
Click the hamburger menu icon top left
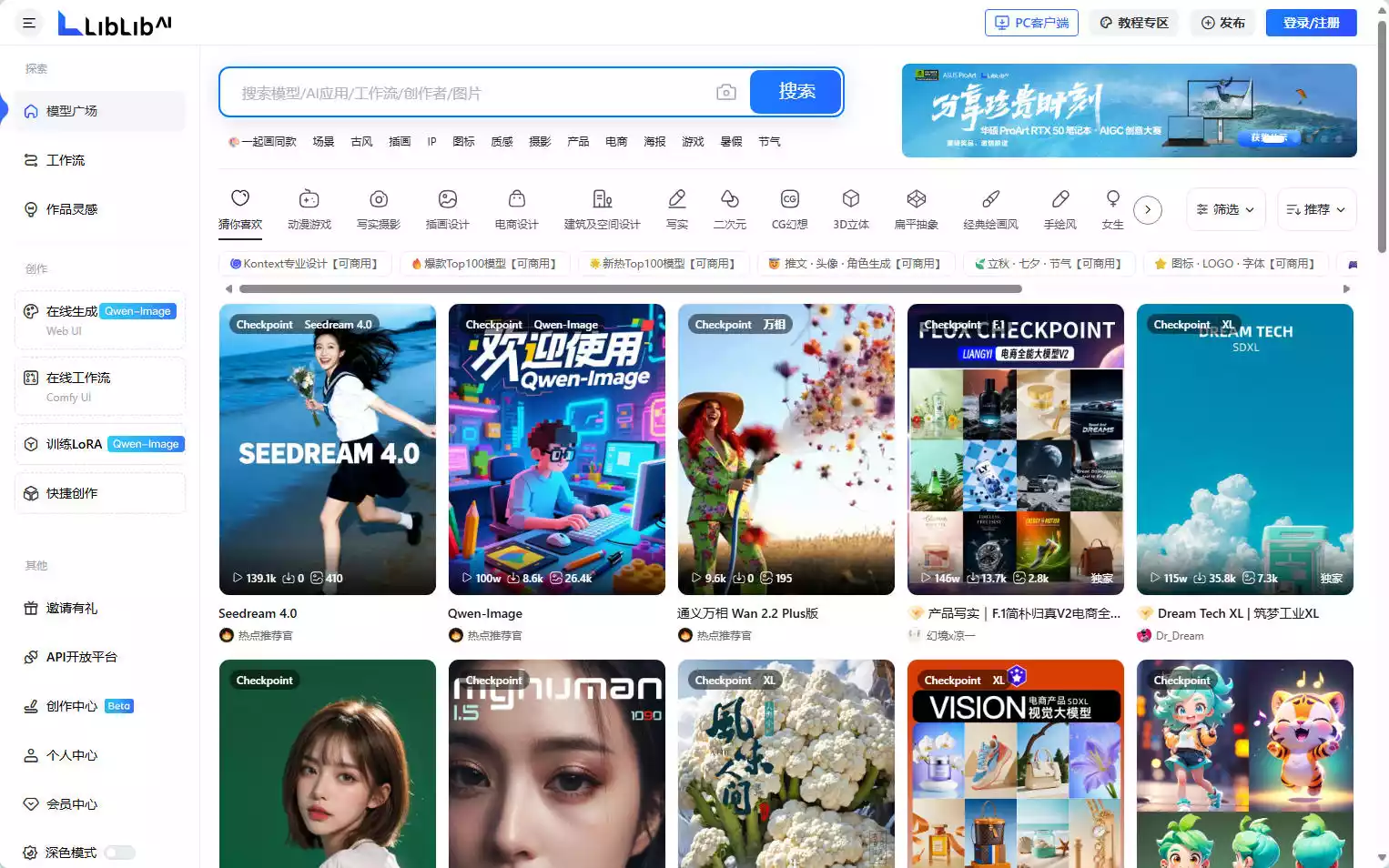coord(28,23)
